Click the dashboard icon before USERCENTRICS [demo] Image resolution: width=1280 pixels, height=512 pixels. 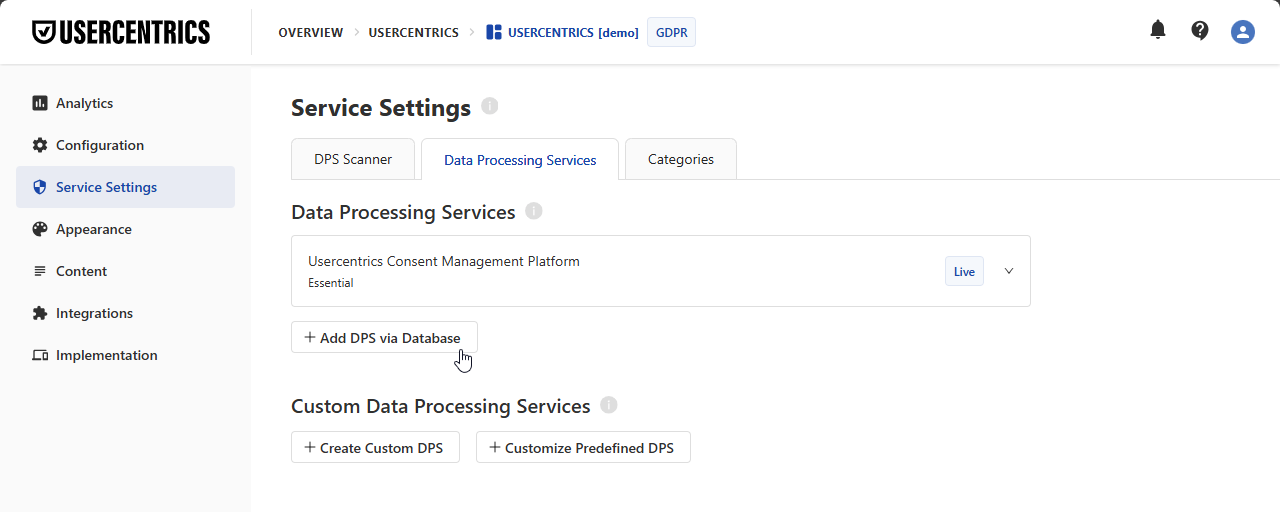click(493, 32)
